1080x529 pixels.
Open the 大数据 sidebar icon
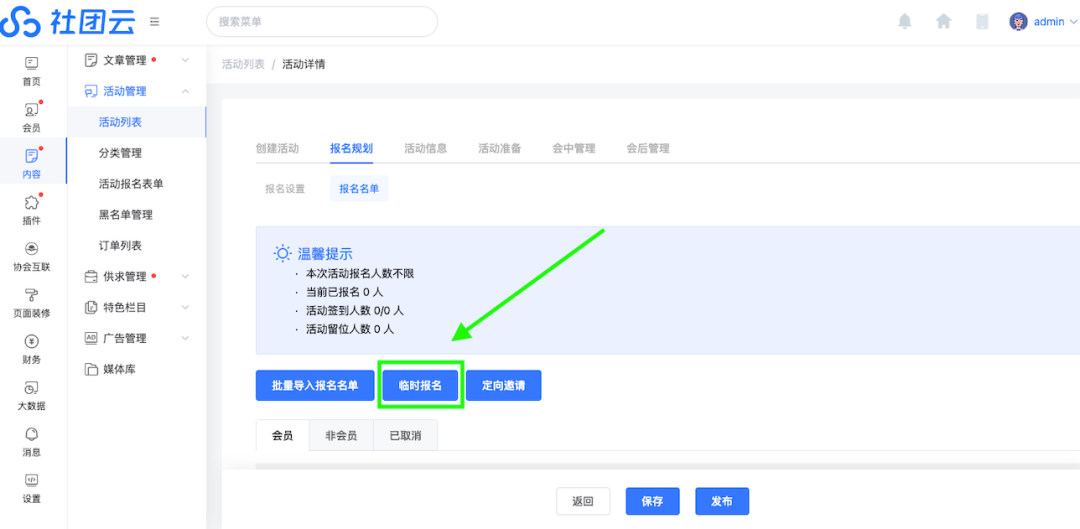(32, 387)
